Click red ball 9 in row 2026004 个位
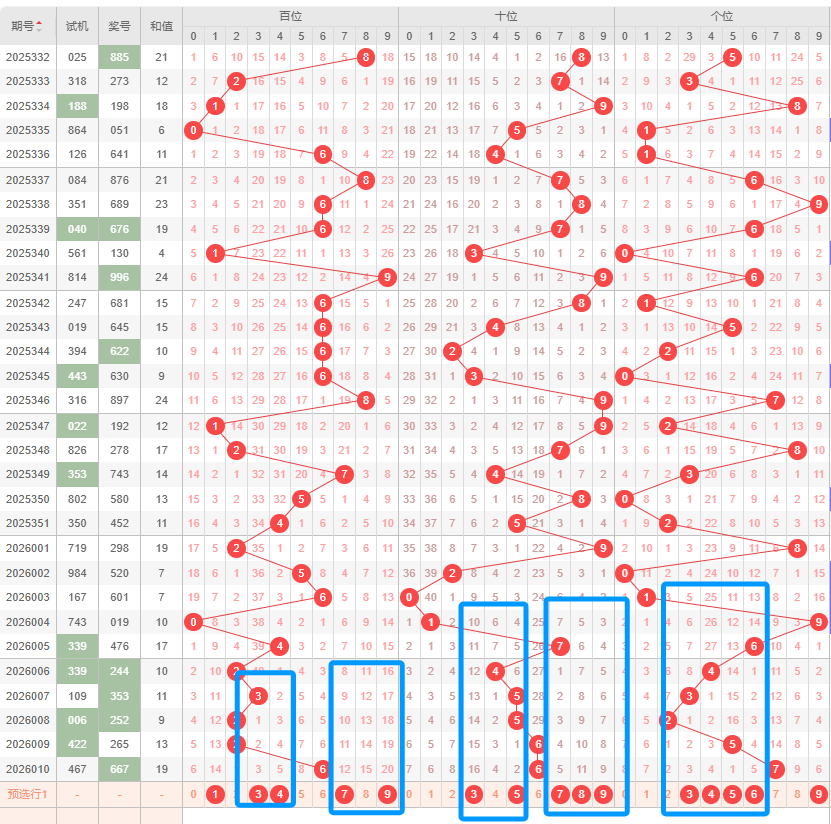The image size is (831, 824). coord(819,622)
